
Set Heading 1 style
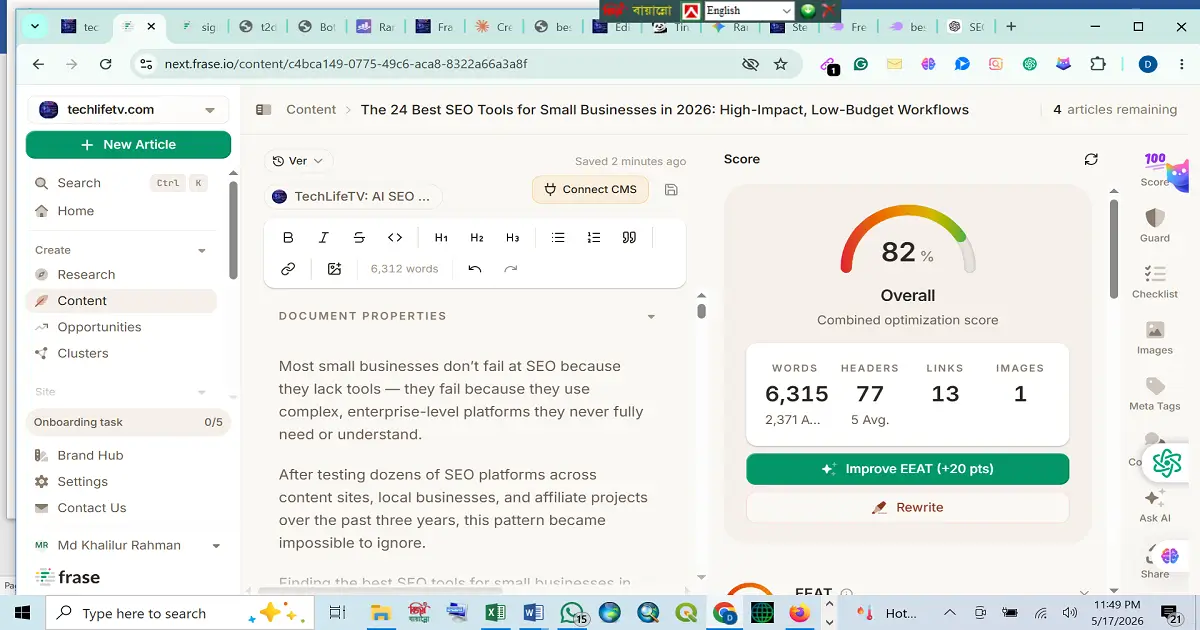(441, 238)
